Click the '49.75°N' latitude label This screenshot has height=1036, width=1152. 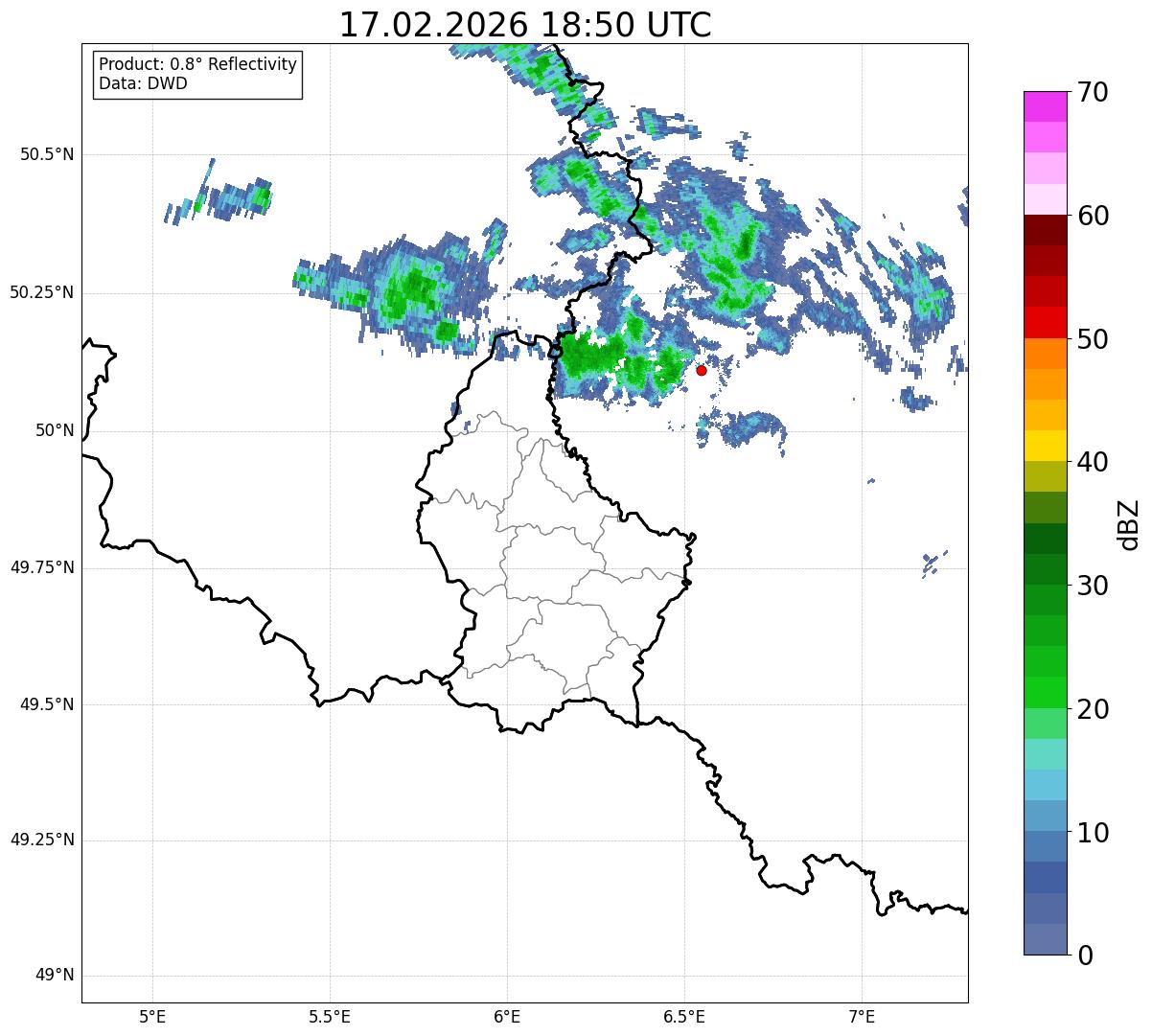pyautogui.click(x=41, y=567)
